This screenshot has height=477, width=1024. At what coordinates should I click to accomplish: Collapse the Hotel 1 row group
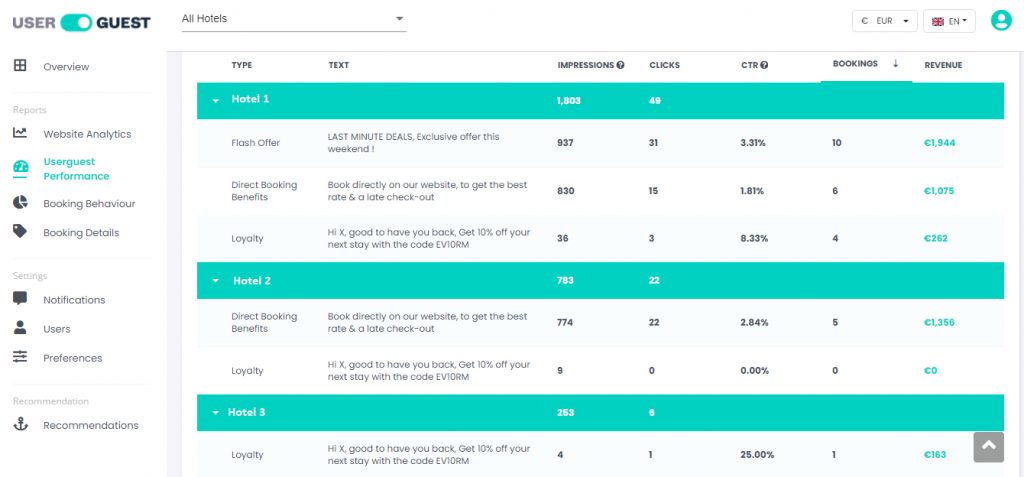pos(216,101)
